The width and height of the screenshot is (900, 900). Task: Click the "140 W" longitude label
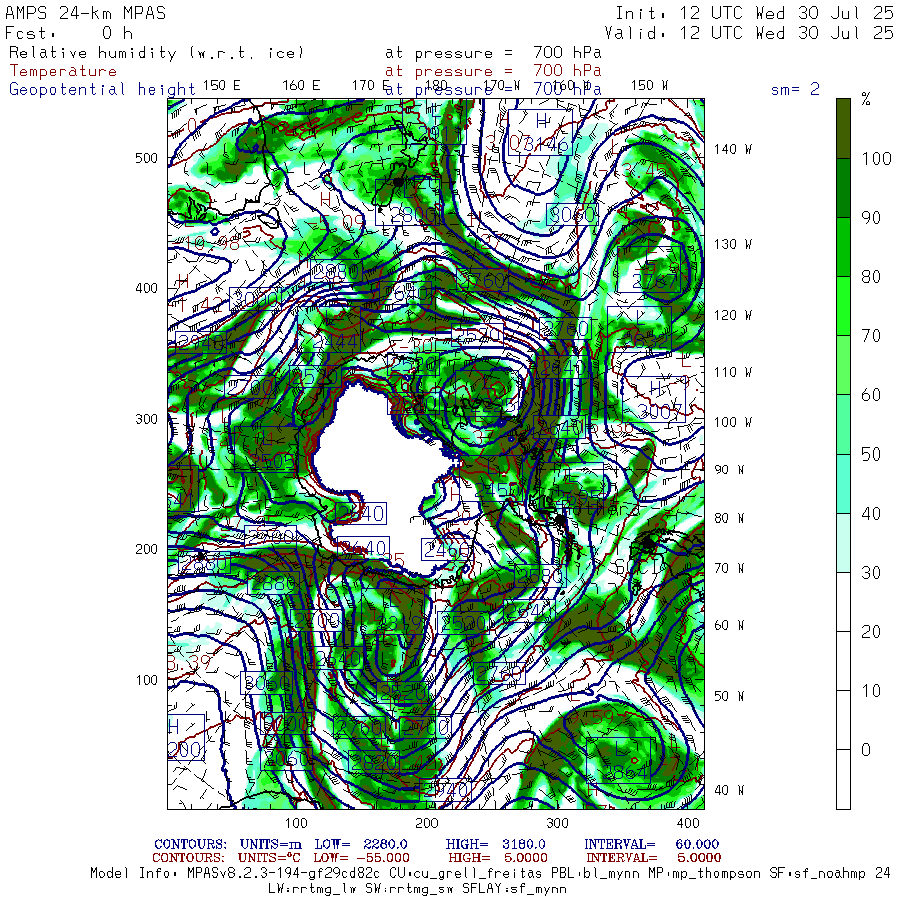[733, 149]
